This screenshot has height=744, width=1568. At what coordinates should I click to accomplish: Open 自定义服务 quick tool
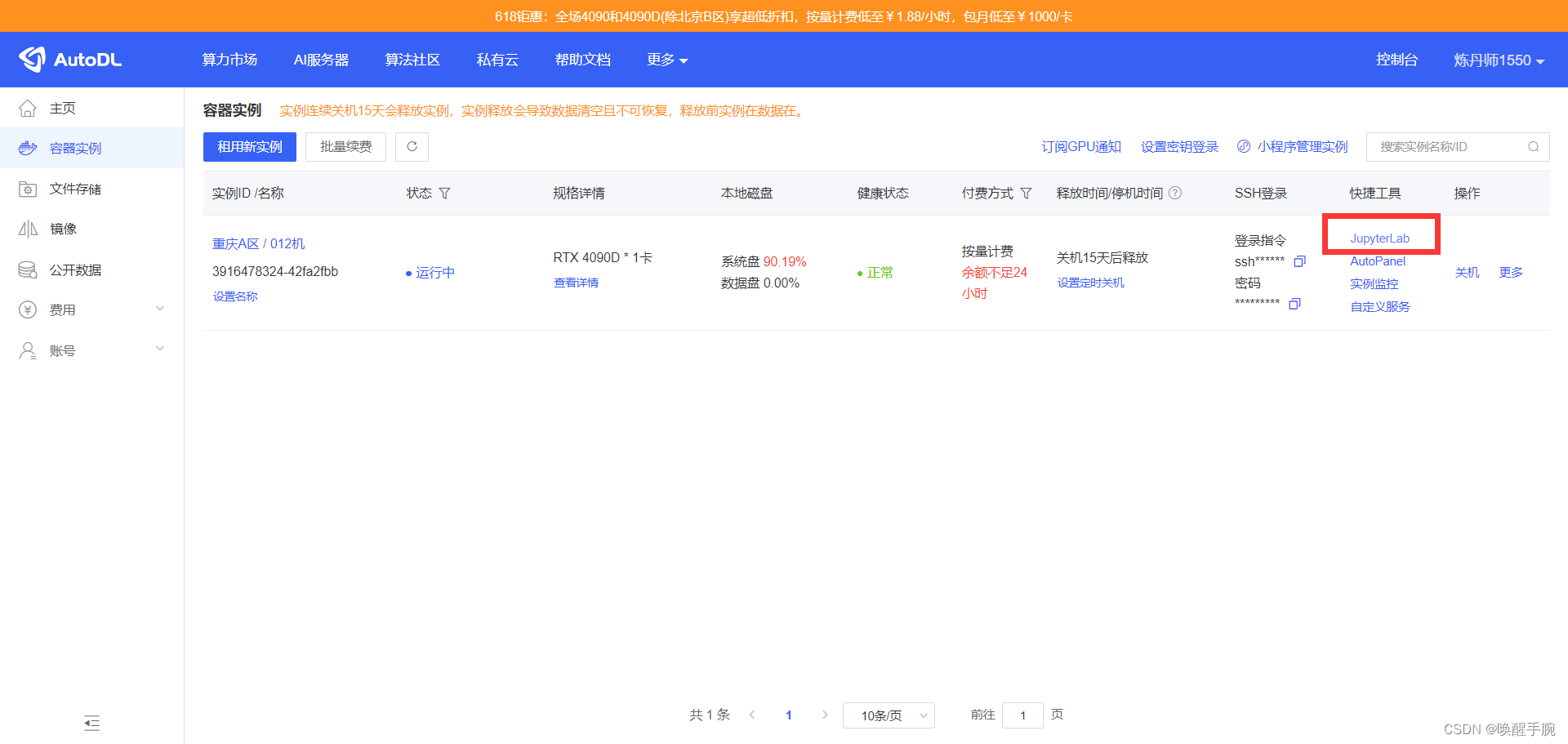[1379, 307]
